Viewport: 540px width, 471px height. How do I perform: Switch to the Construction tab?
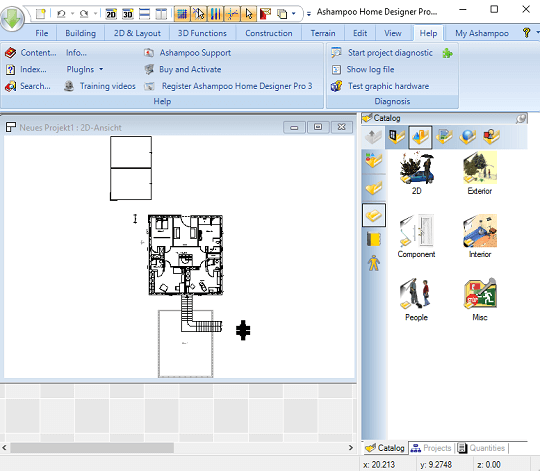tap(269, 33)
